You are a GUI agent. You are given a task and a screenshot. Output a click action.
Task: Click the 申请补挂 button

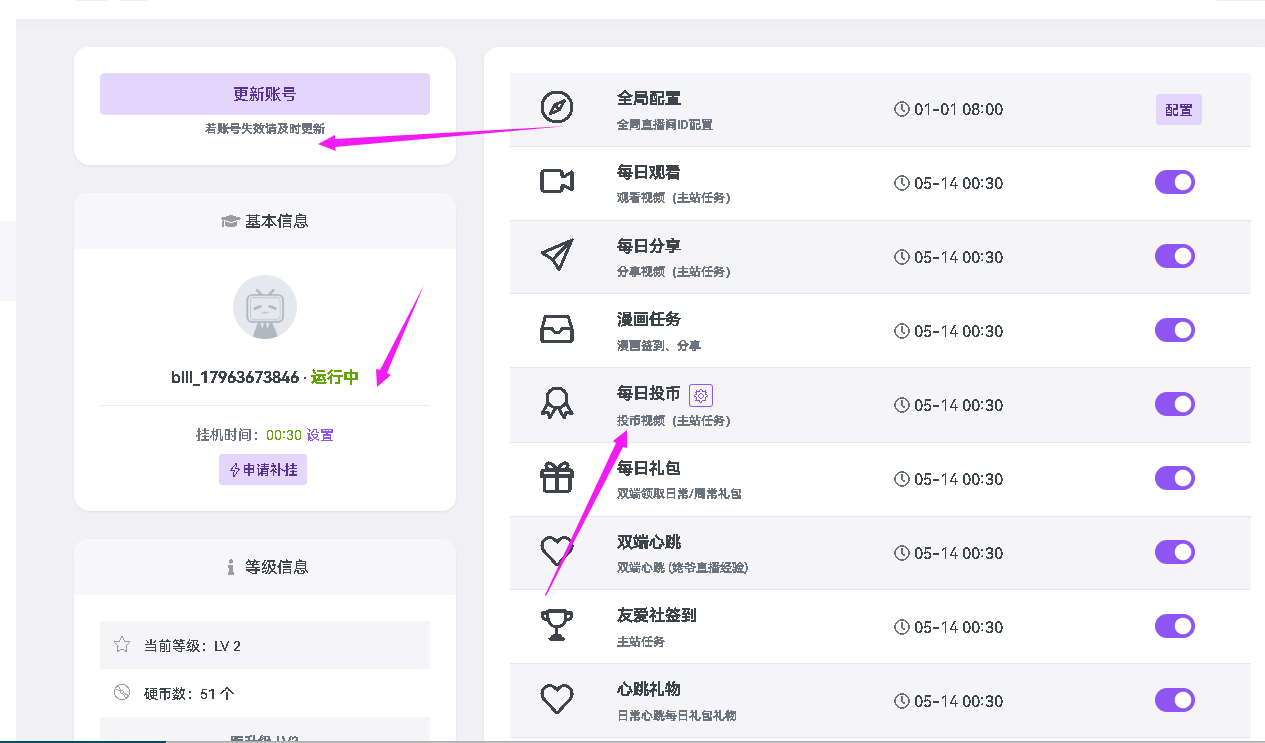click(263, 469)
